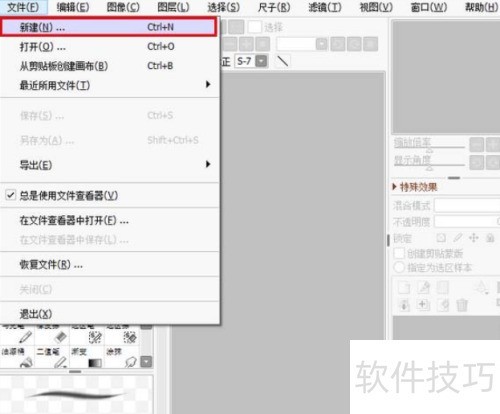500x414 pixels.
Task: Click the rotate left button beside 显示角度
Action: tap(476, 163)
